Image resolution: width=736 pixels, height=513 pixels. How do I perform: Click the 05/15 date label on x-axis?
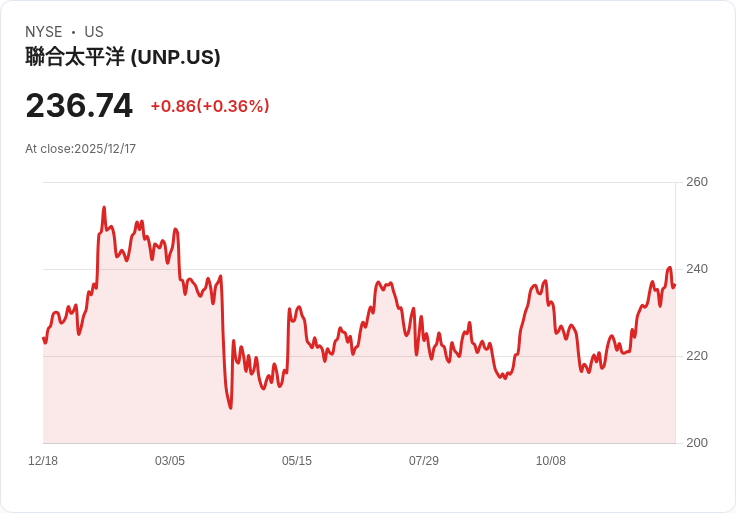[x=297, y=461]
